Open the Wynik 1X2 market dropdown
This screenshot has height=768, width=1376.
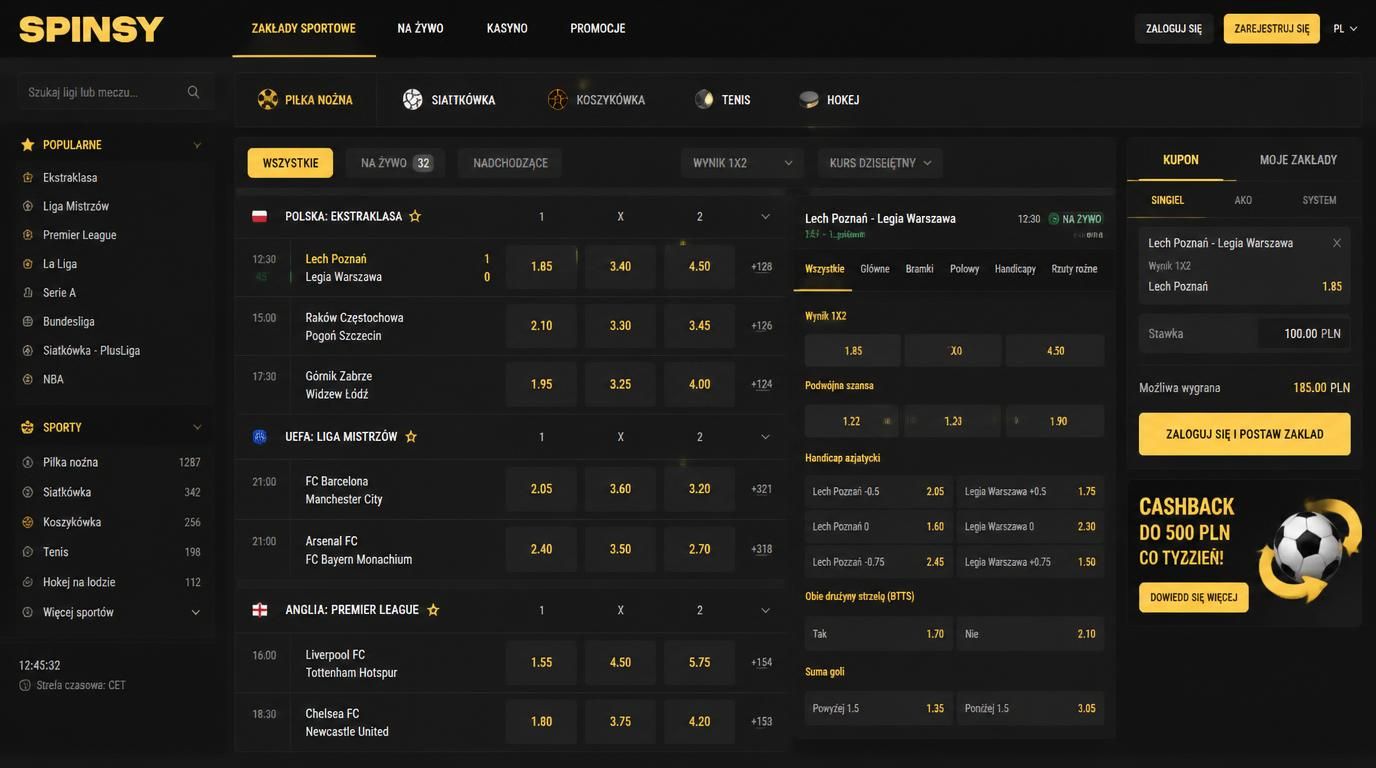[x=742, y=163]
